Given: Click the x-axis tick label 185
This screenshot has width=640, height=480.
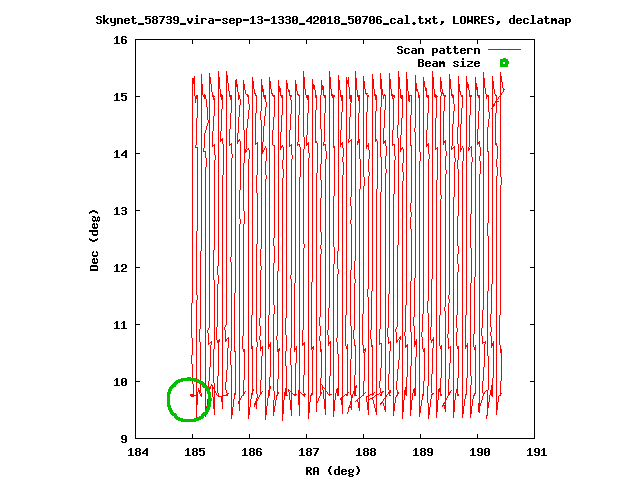Looking at the screenshot, I should pyautogui.click(x=195, y=452).
